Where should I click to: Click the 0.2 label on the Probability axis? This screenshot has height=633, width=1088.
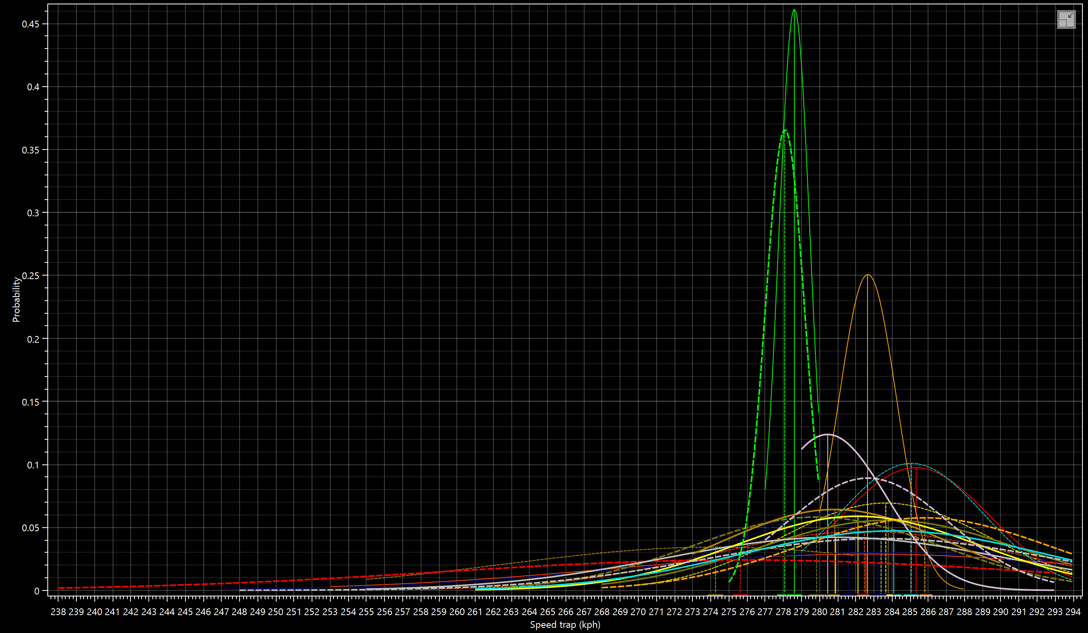pyautogui.click(x=33, y=339)
